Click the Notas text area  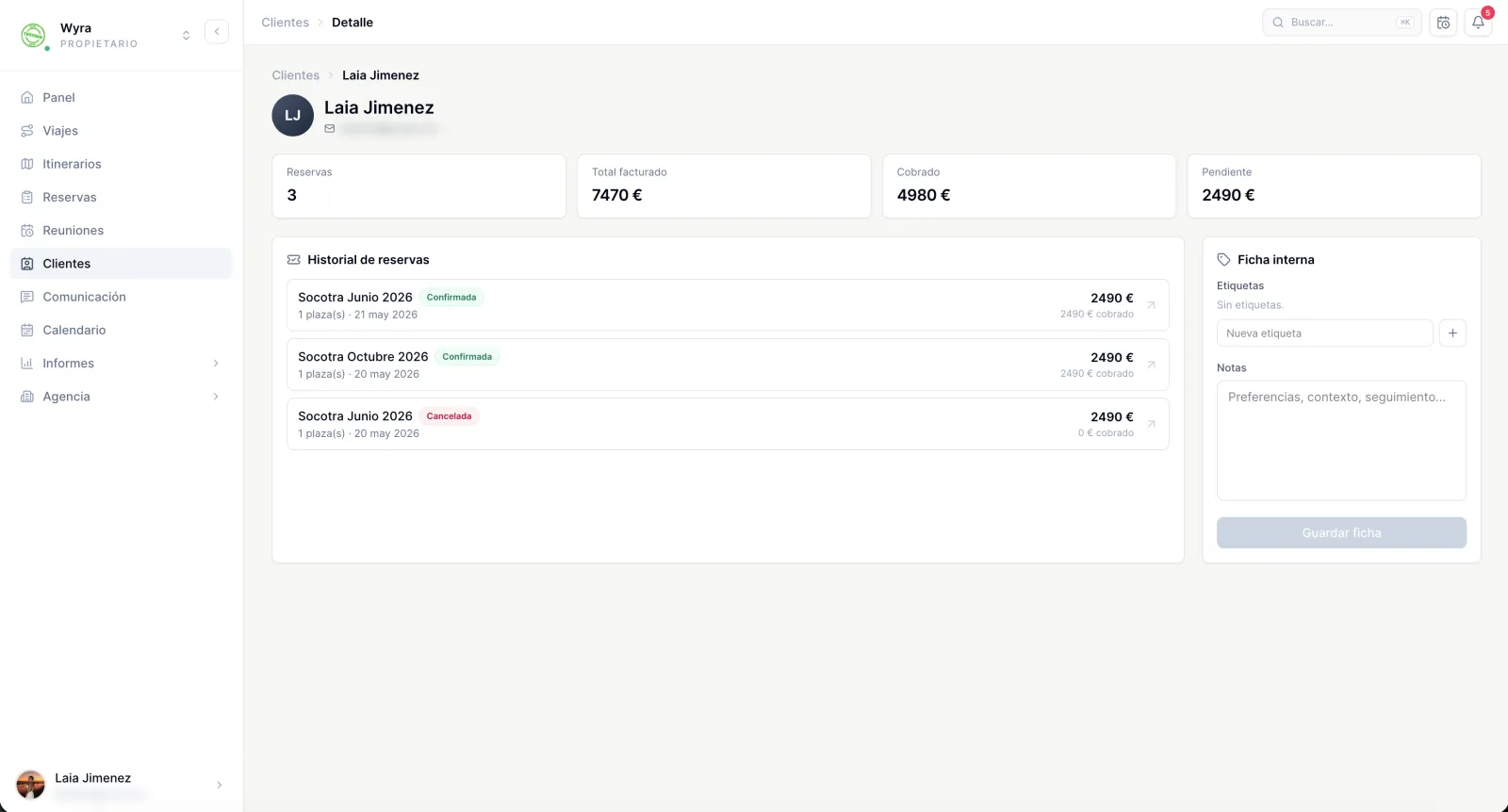(1341, 441)
